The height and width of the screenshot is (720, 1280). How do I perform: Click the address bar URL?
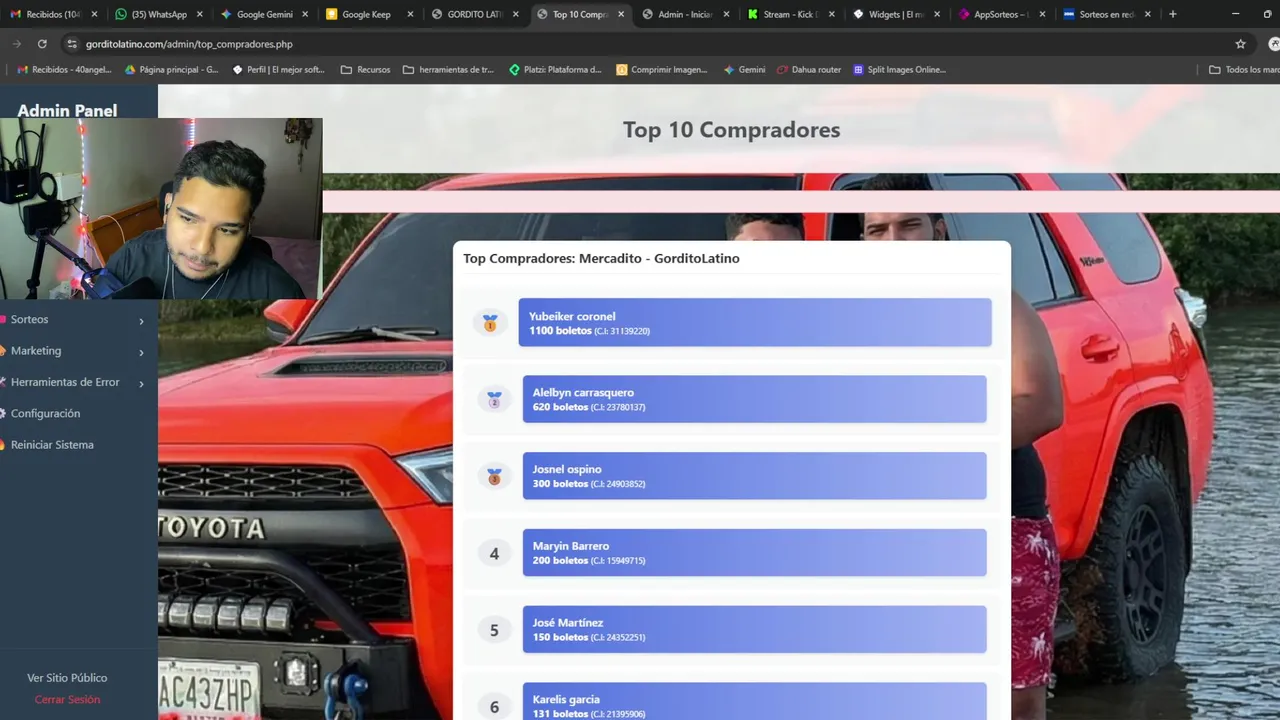pyautogui.click(x=189, y=44)
